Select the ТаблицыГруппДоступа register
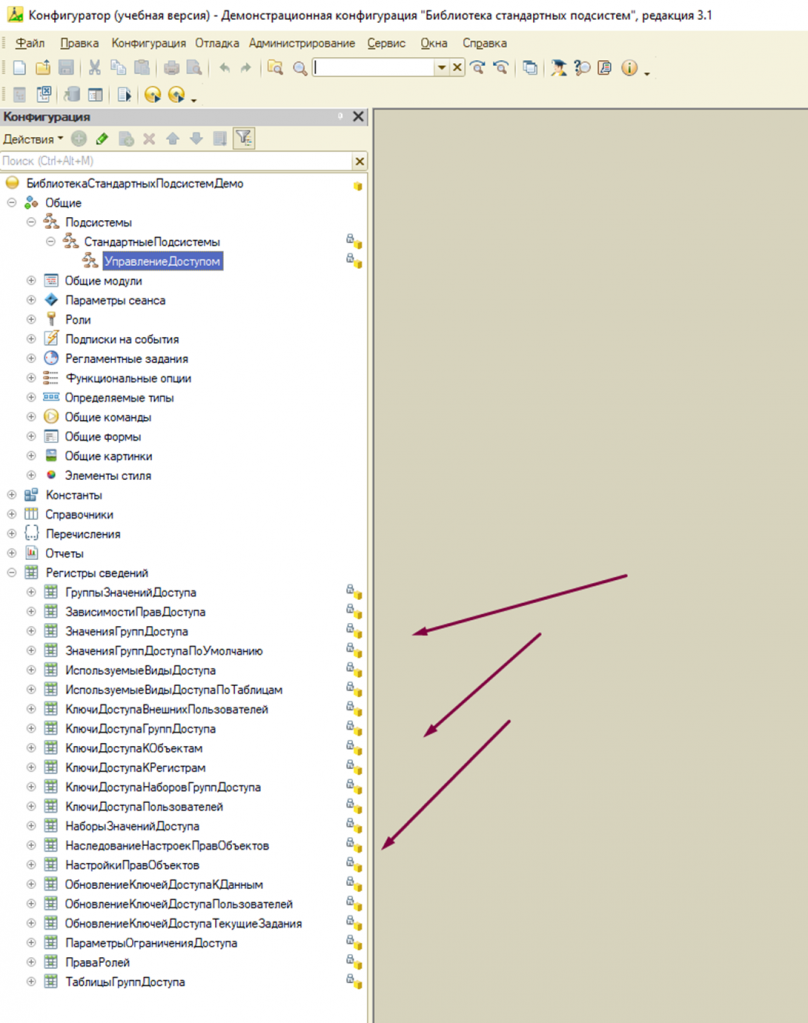The image size is (808, 1023). (125, 982)
